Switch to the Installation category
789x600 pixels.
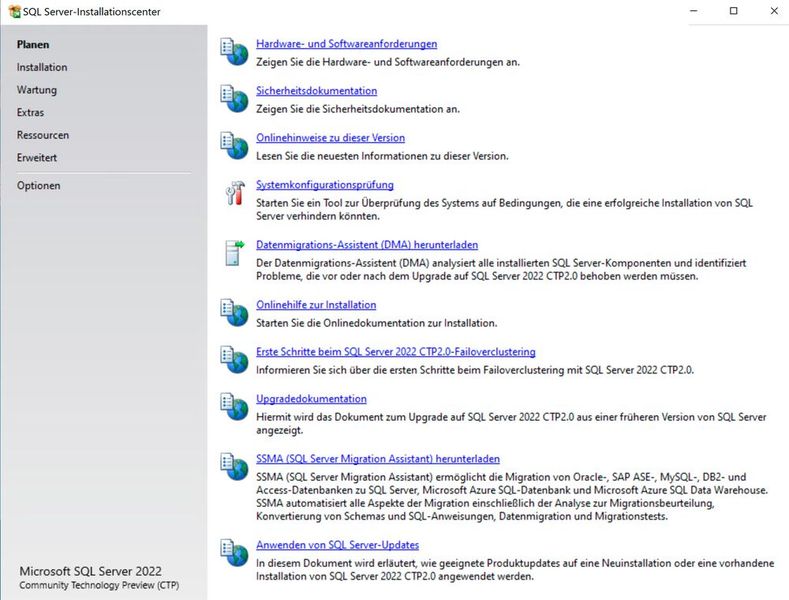click(x=42, y=67)
